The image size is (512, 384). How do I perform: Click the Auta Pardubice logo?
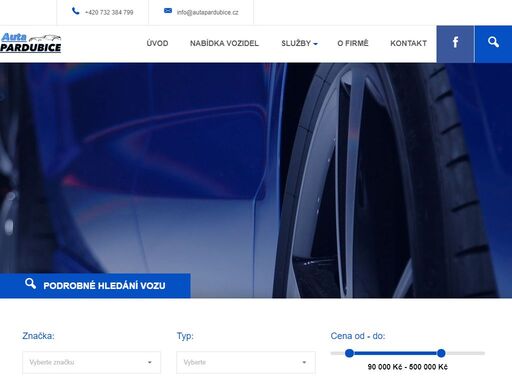point(31,43)
